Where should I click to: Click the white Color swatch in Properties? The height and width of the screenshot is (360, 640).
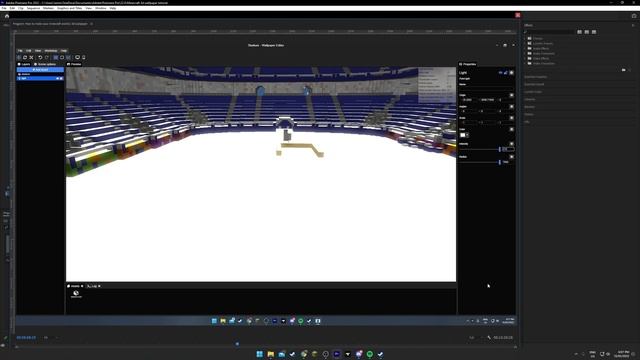click(463, 135)
